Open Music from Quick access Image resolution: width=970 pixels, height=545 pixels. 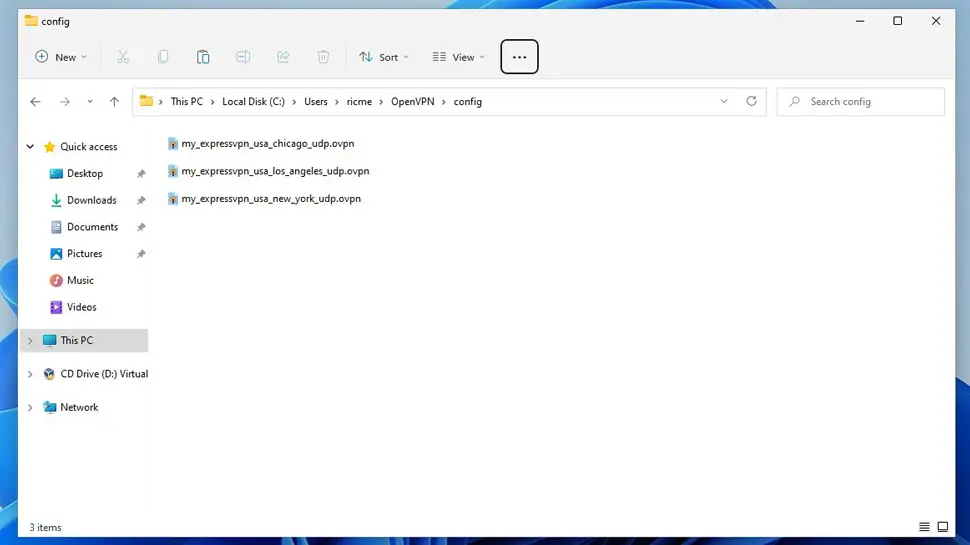[80, 280]
